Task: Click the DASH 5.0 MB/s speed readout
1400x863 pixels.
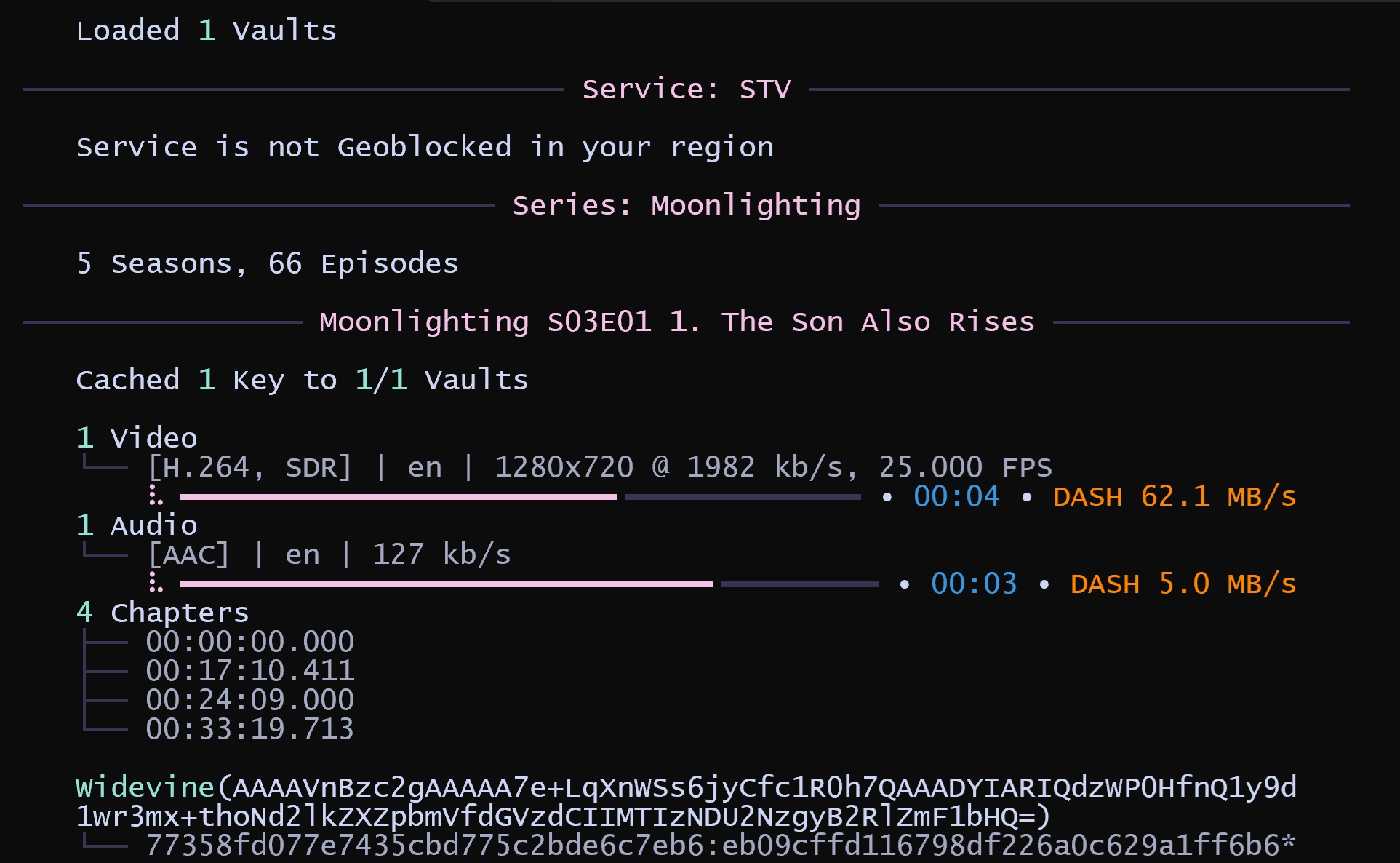Action: (1183, 584)
